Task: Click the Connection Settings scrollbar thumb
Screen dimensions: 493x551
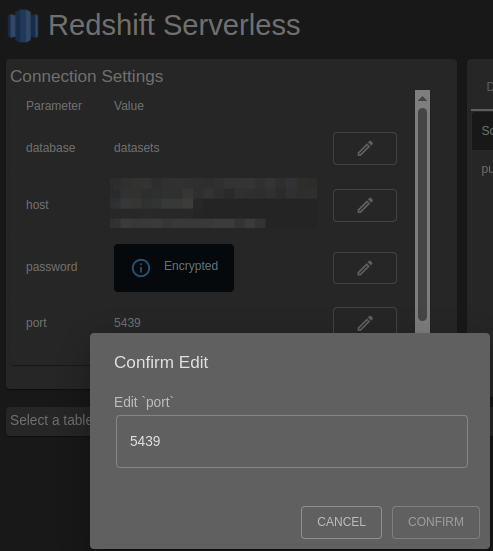Action: [422, 214]
